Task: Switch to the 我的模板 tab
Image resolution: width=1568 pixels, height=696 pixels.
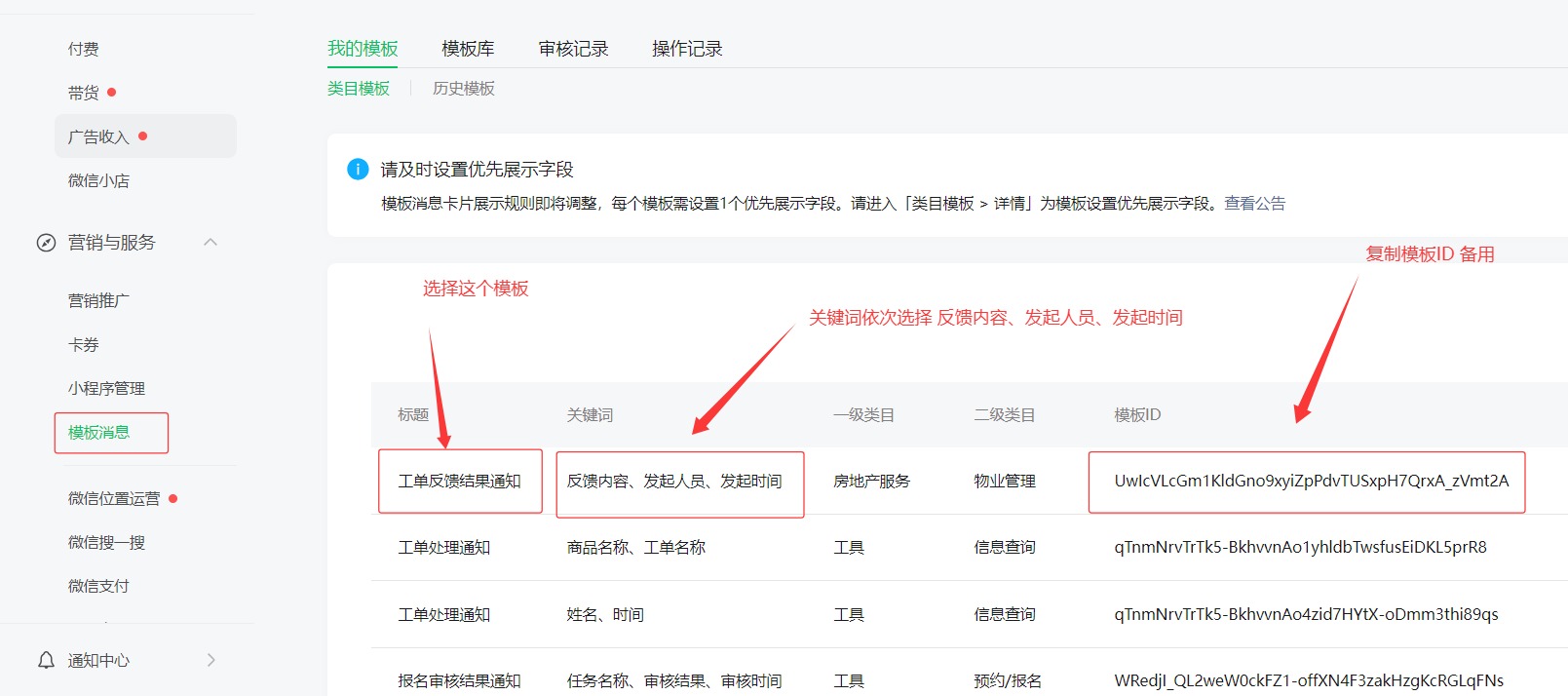Action: (x=363, y=49)
